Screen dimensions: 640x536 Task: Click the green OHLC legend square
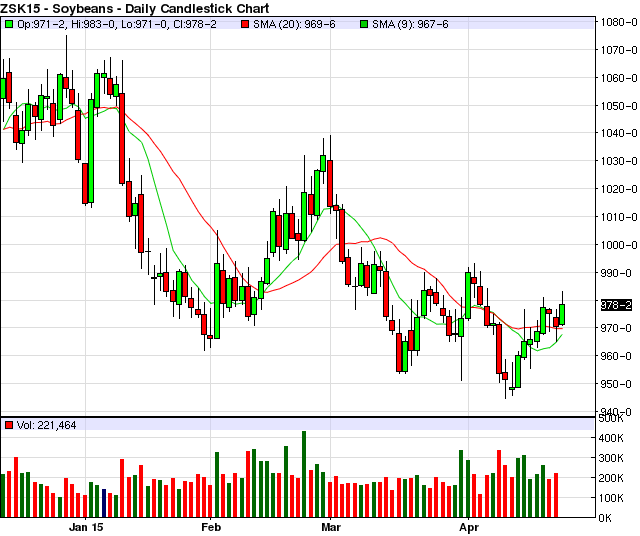[x=9, y=24]
